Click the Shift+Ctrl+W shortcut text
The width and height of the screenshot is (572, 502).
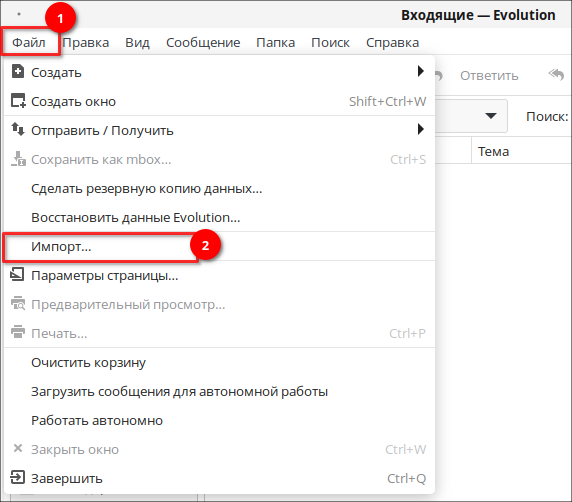(x=387, y=101)
